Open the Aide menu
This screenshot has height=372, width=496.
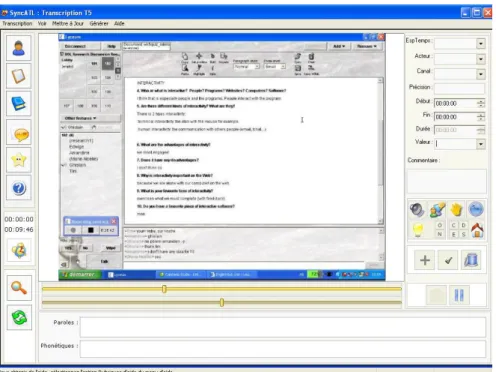click(x=119, y=23)
